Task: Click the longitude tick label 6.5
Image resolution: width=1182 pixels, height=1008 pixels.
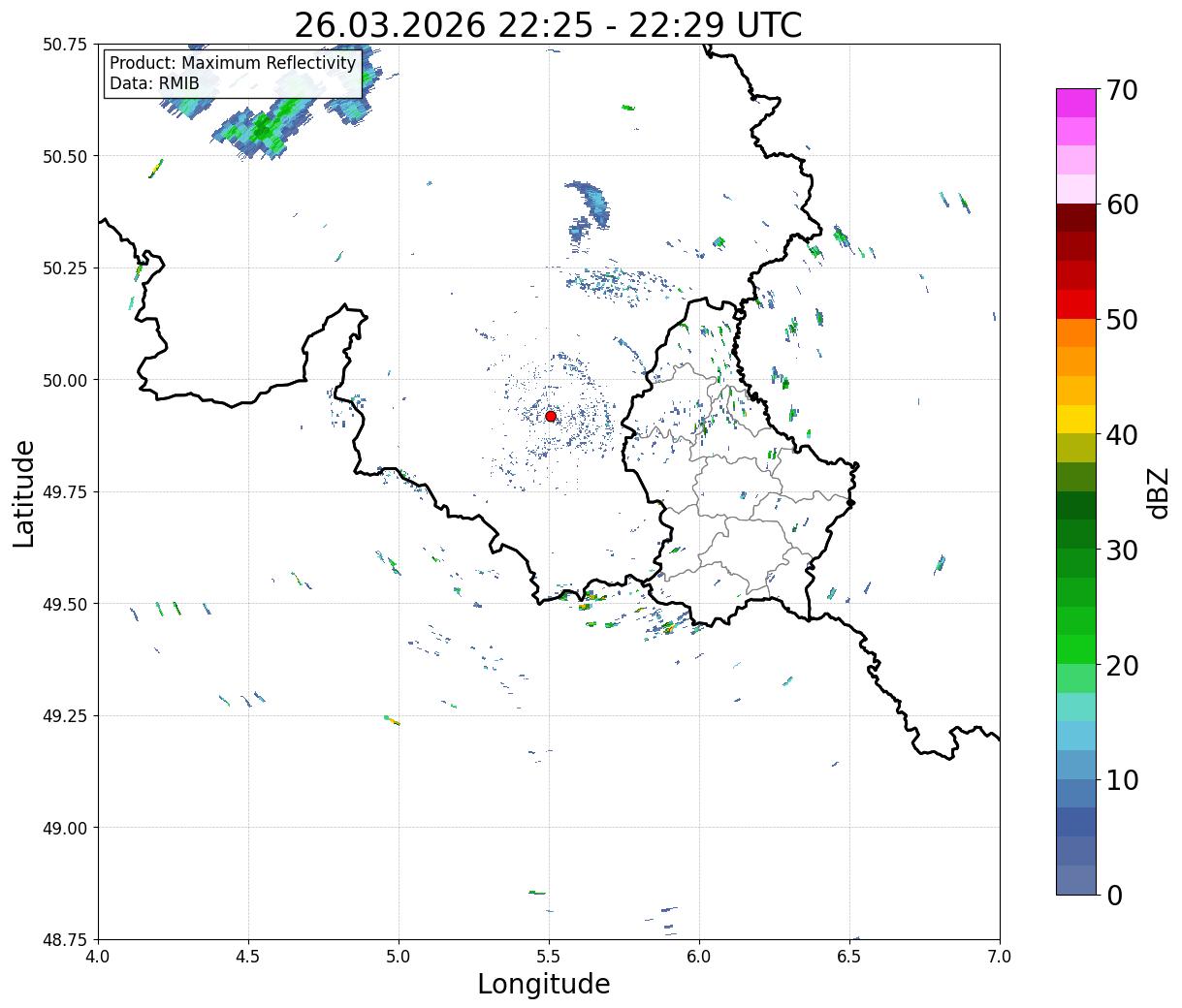Action: click(849, 957)
